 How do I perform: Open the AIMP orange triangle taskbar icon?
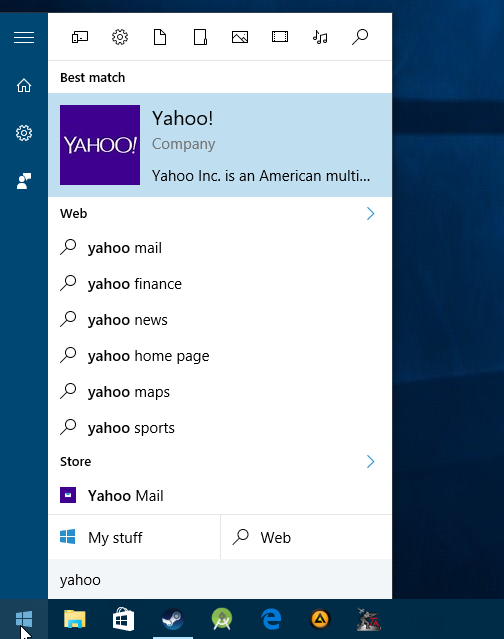[x=320, y=619]
